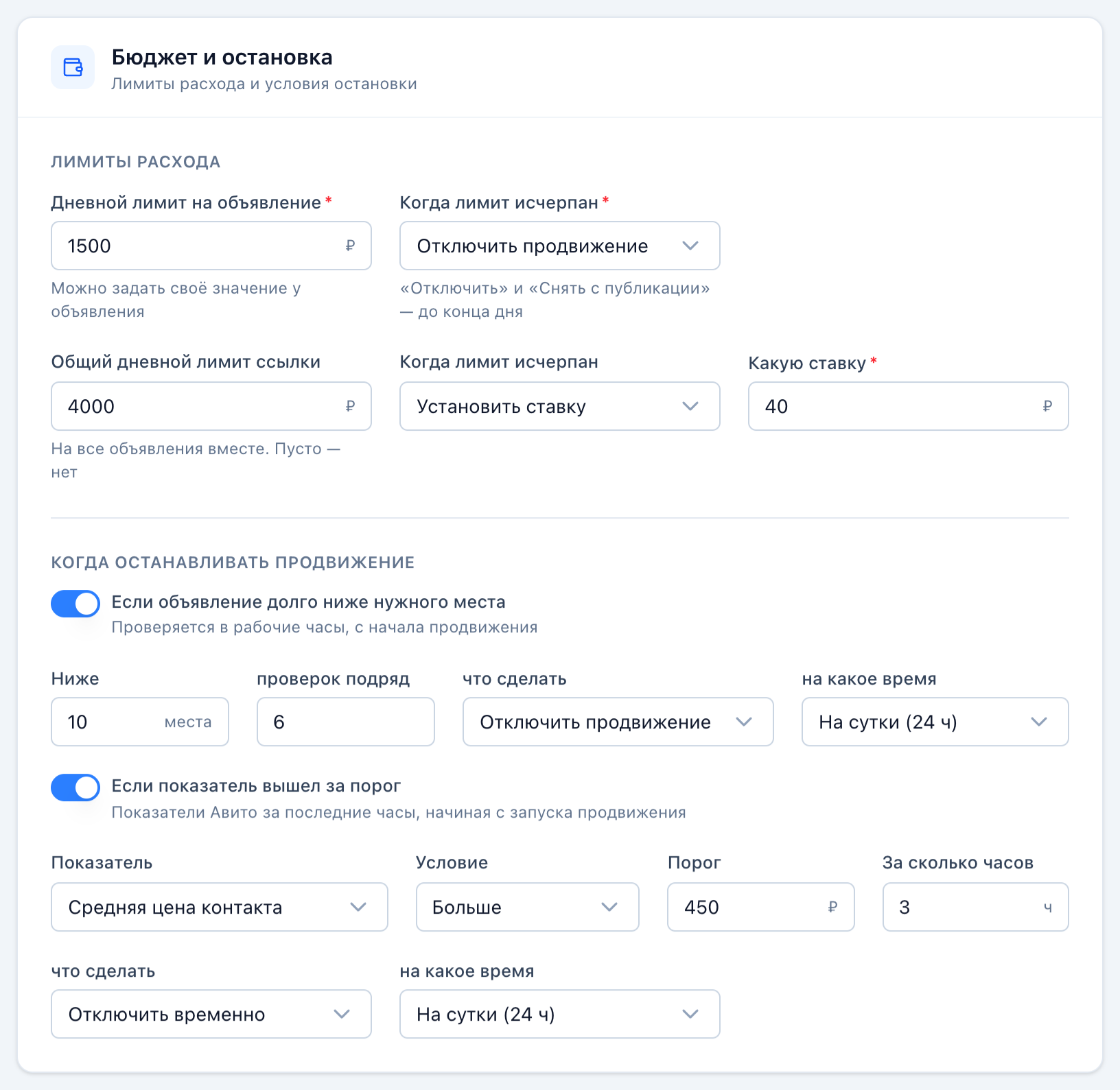Open the что сделать dropdown set to Отключить продвижение
The width and height of the screenshot is (1120, 1090).
coord(618,722)
